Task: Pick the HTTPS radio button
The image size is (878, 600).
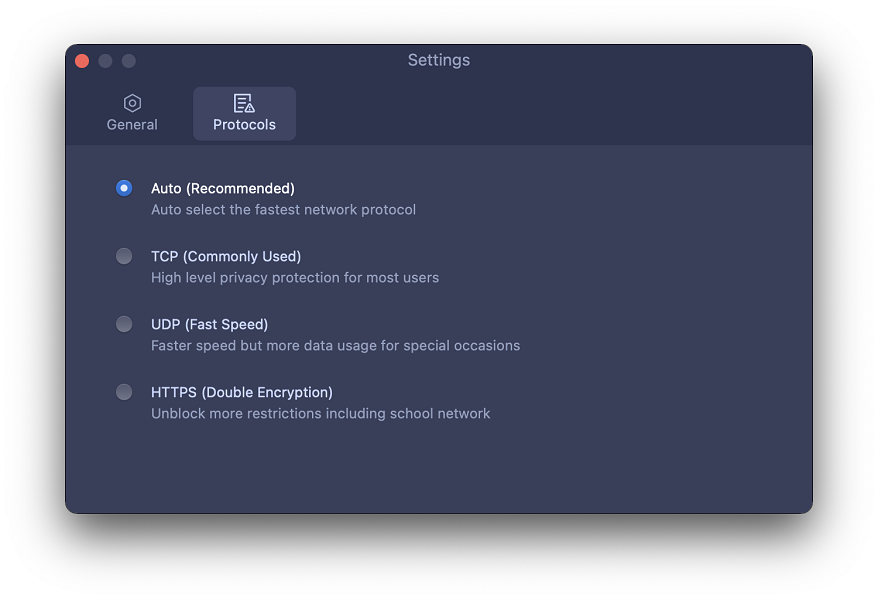Action: [124, 392]
